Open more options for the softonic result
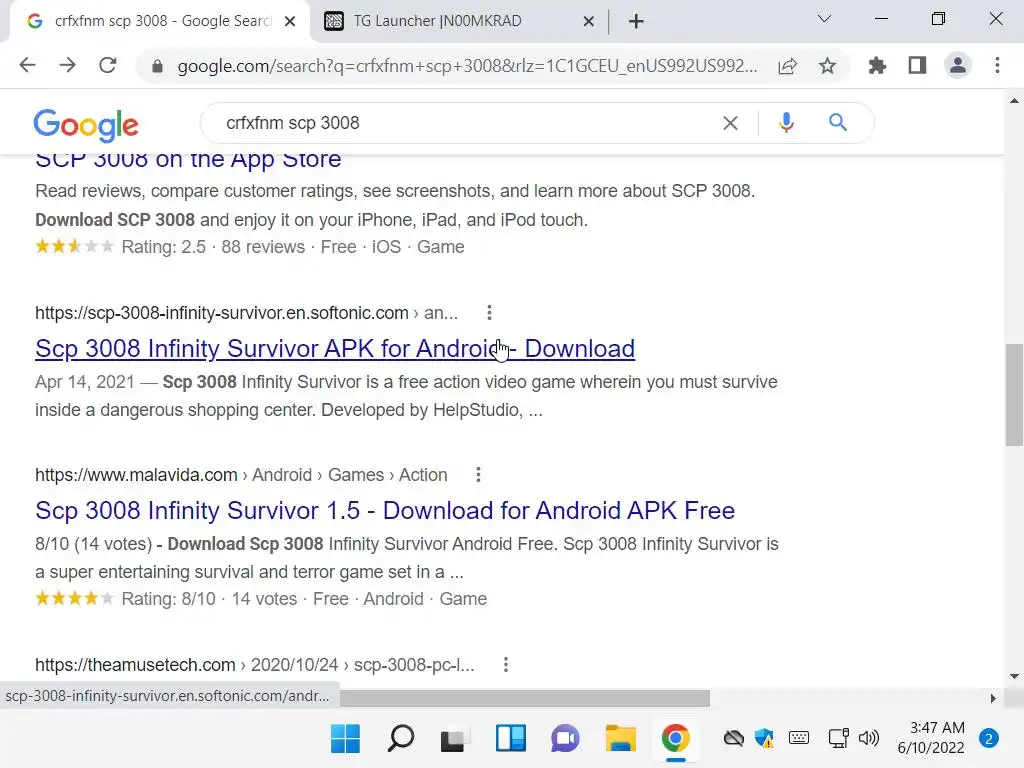Viewport: 1024px width, 768px height. click(489, 313)
